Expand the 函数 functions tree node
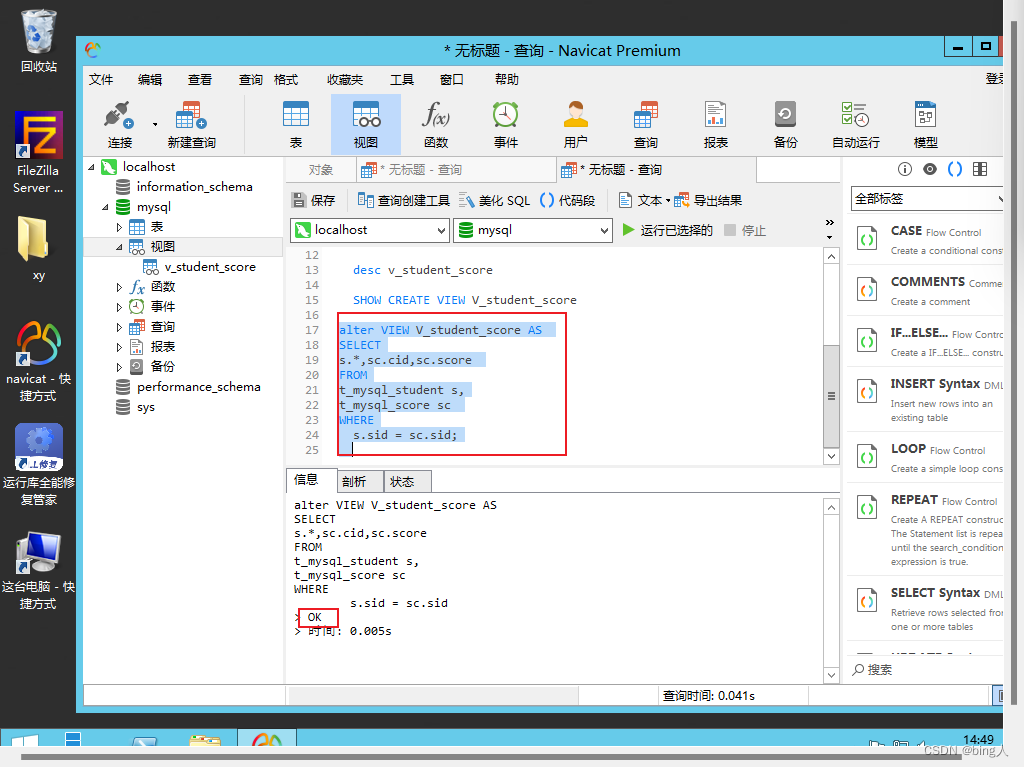1024x767 pixels. (119, 287)
